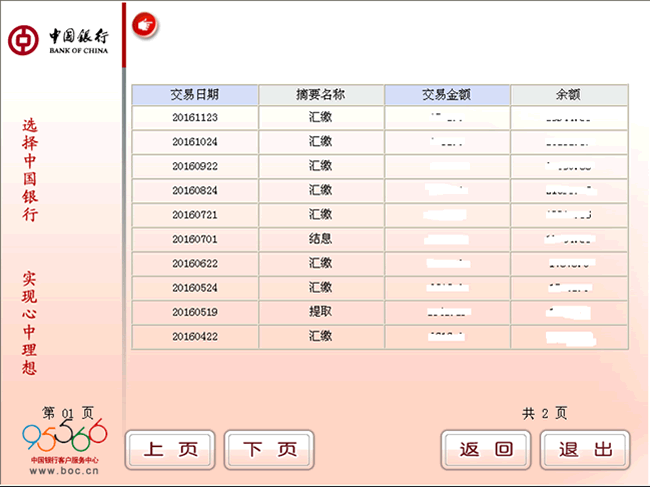The height and width of the screenshot is (487, 650).
Task: Click the 95566 customer service logo
Action: 64,436
